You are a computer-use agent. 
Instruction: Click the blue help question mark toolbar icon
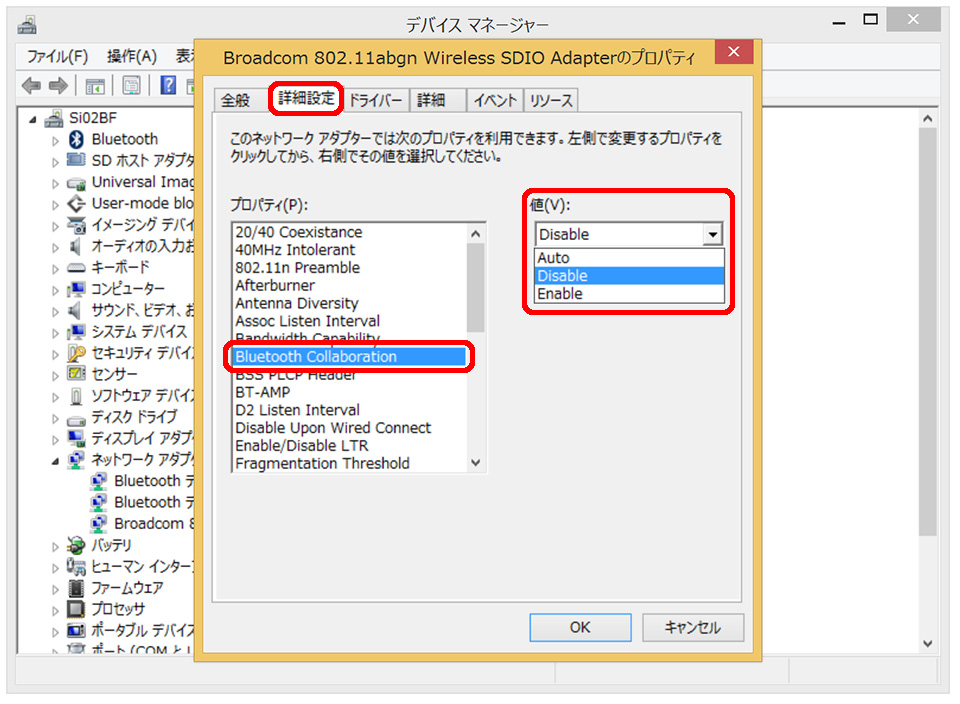point(168,85)
